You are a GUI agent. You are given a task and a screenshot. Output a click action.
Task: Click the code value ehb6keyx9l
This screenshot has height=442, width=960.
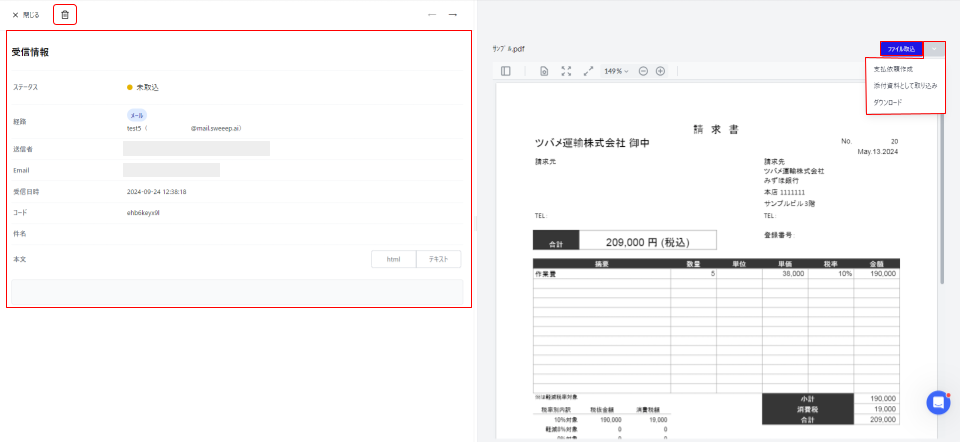[143, 212]
